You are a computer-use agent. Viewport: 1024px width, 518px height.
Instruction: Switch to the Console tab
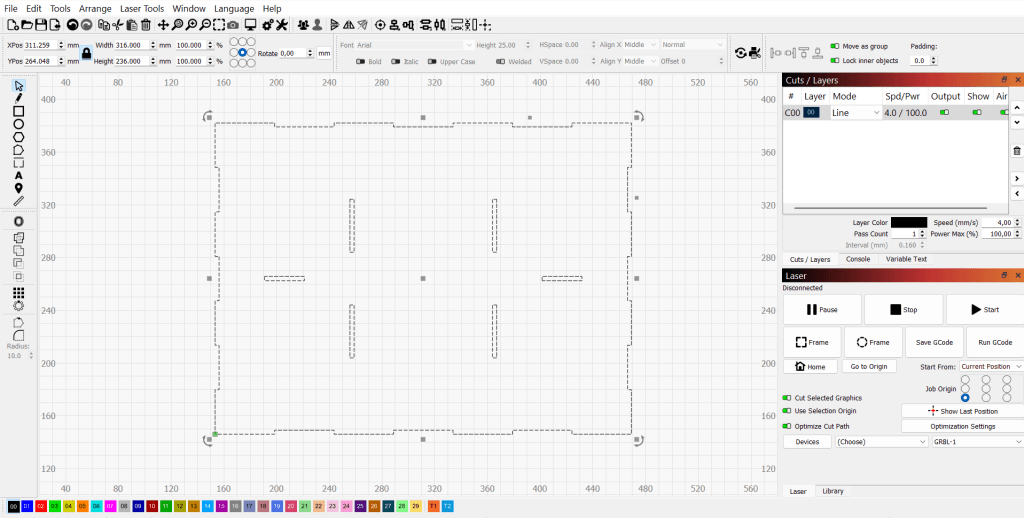click(857, 259)
